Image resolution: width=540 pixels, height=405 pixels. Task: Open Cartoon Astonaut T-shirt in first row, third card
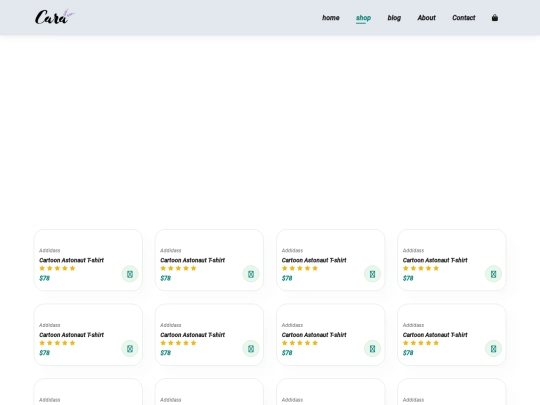[x=314, y=260]
